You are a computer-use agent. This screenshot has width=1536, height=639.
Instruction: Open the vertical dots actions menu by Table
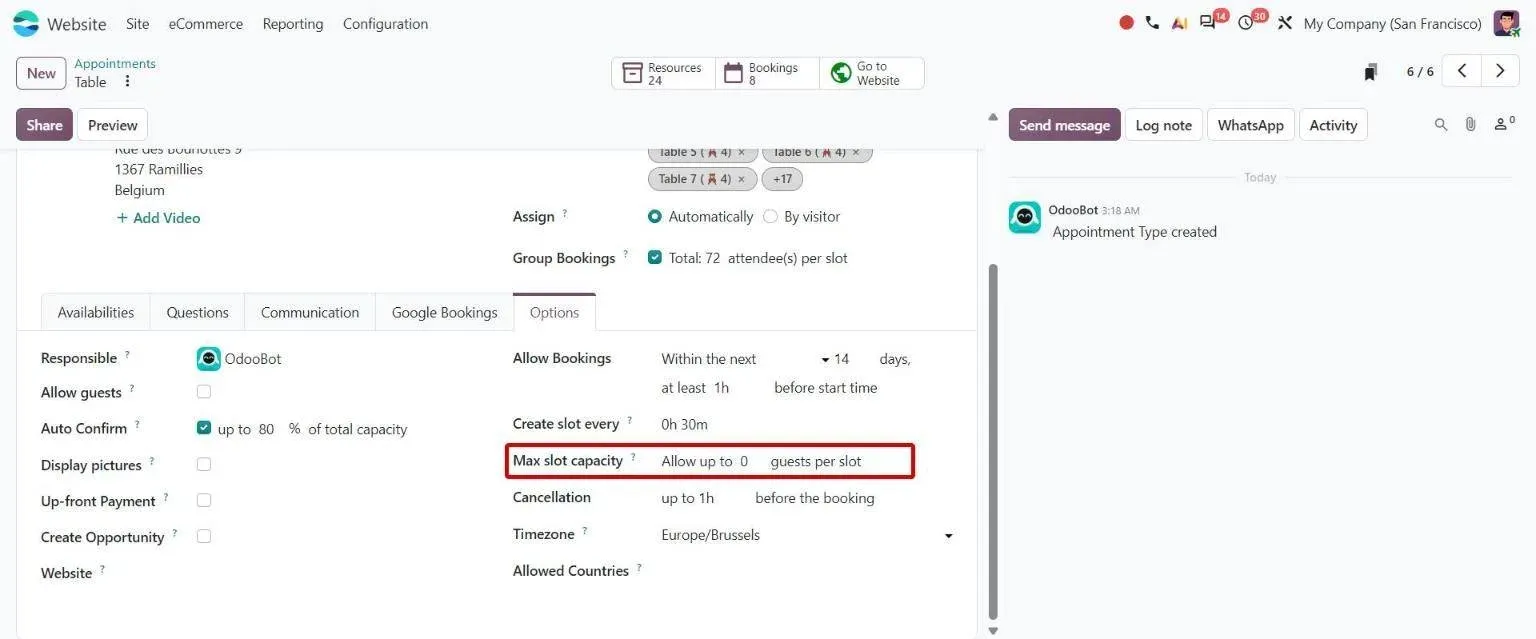coord(127,82)
